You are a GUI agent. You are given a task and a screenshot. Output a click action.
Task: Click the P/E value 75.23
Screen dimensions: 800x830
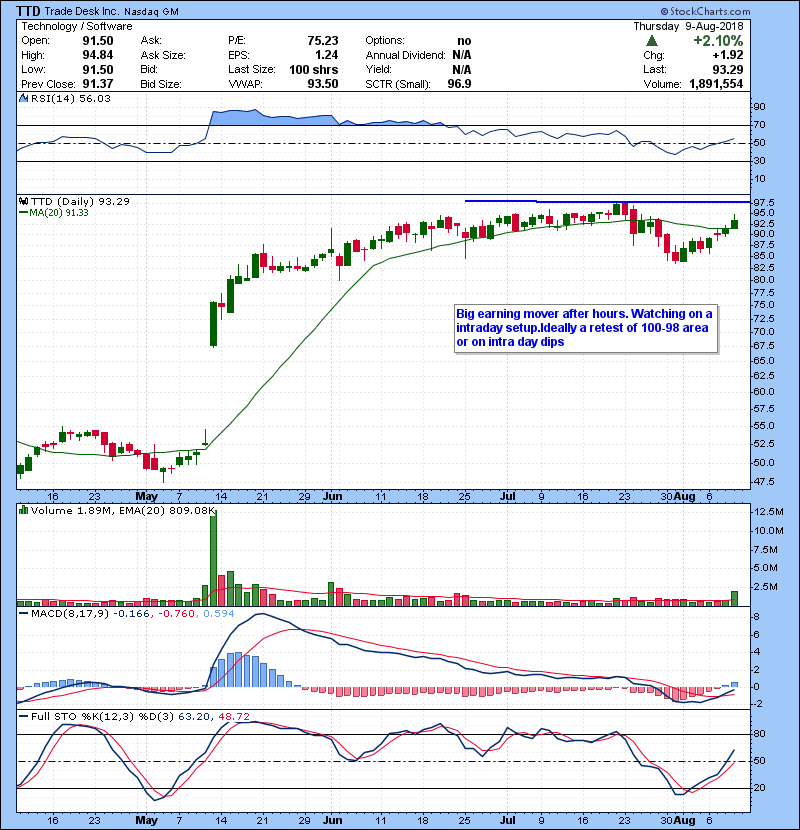322,41
